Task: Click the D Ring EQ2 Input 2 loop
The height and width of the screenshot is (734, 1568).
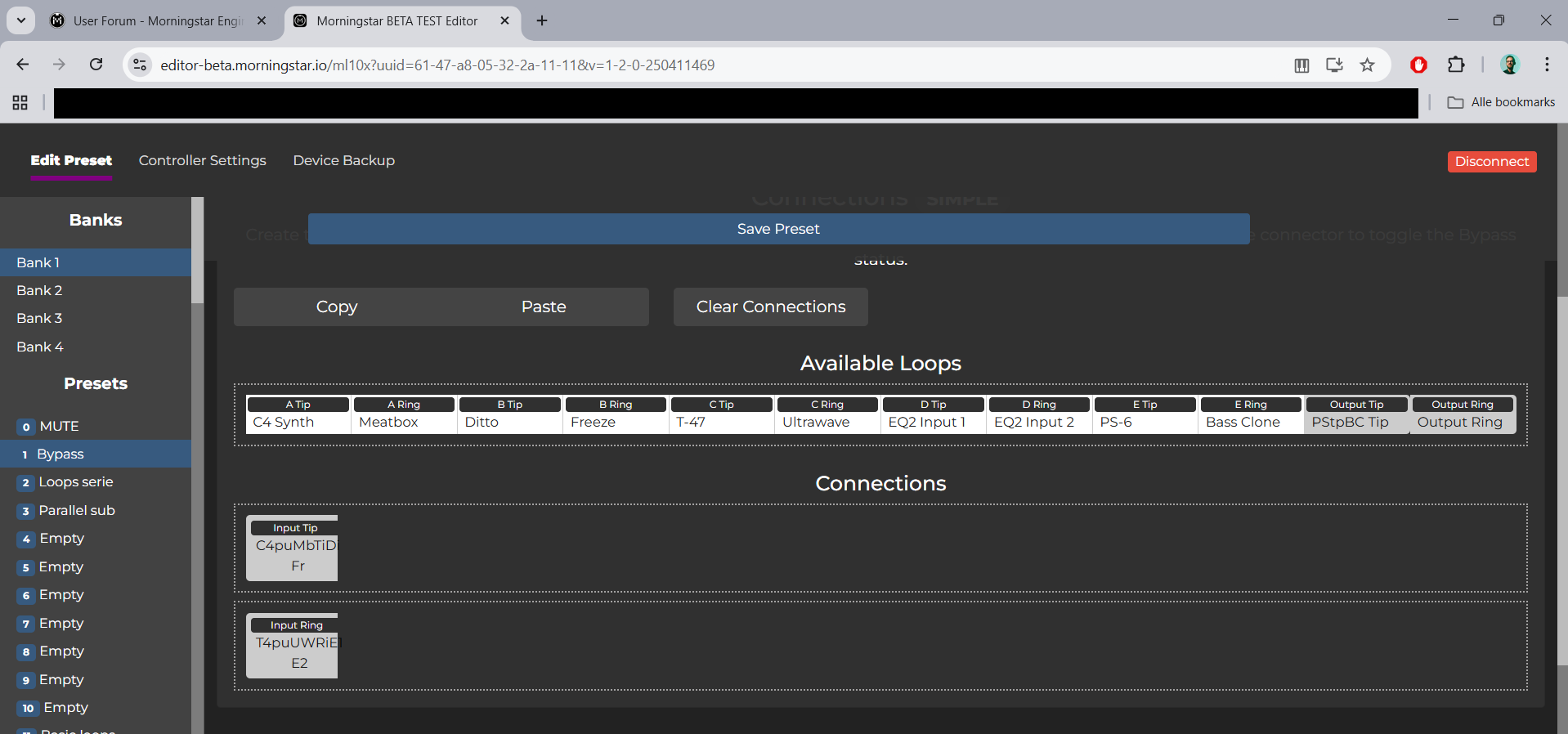Action: [1039, 414]
